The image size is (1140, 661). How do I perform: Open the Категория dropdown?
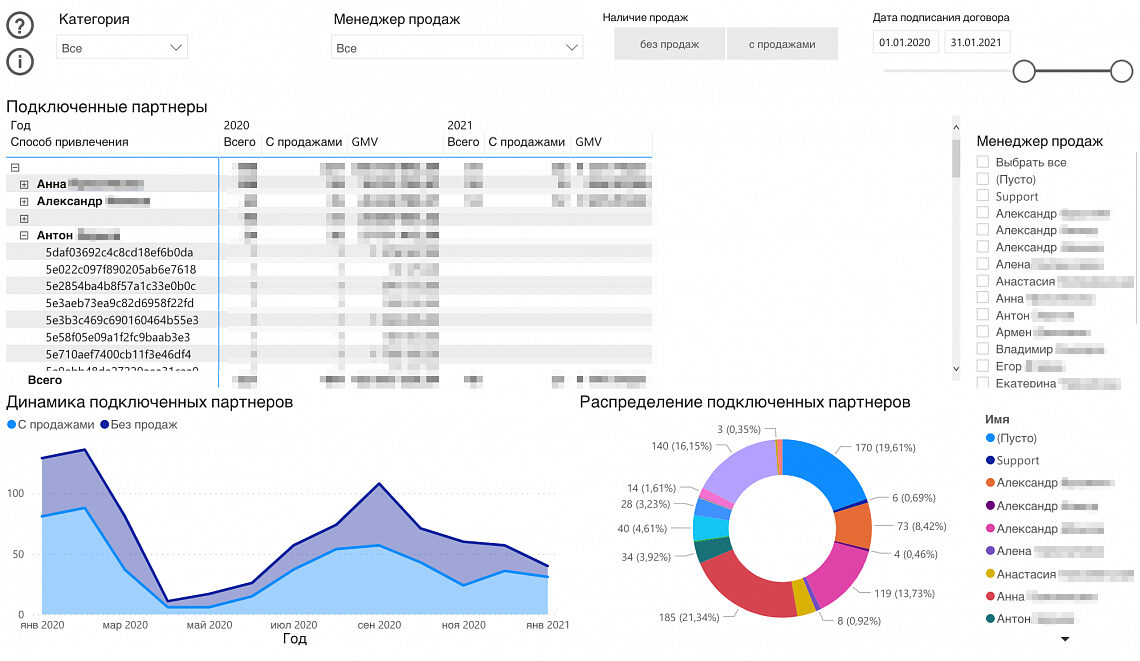pos(122,48)
